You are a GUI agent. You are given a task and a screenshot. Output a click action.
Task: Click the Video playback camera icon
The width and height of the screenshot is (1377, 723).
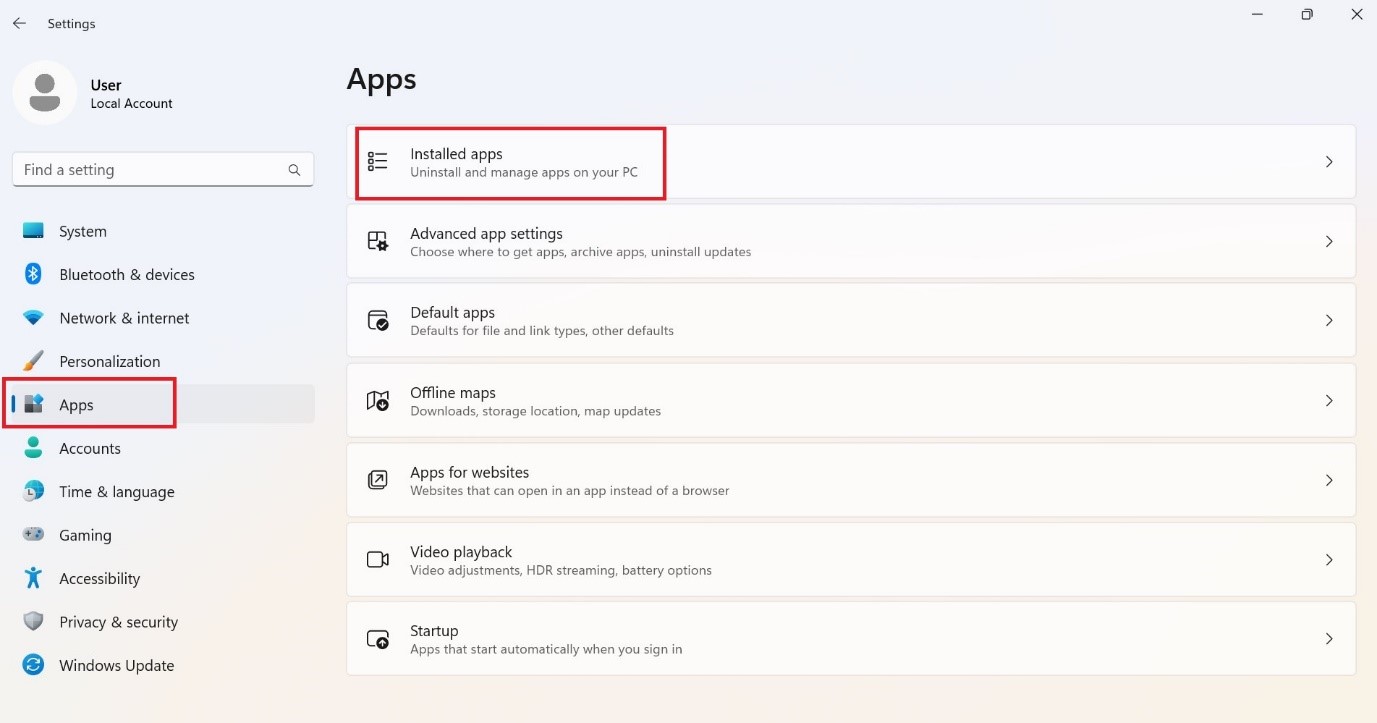pyautogui.click(x=377, y=559)
